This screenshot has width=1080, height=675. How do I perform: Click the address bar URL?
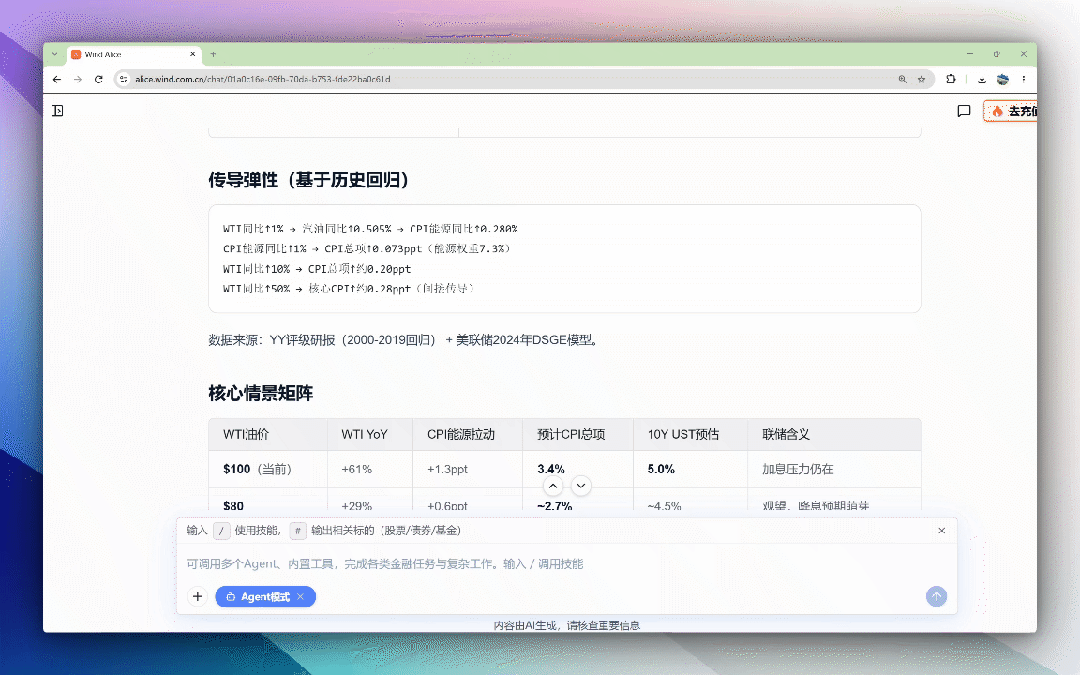[x=262, y=79]
